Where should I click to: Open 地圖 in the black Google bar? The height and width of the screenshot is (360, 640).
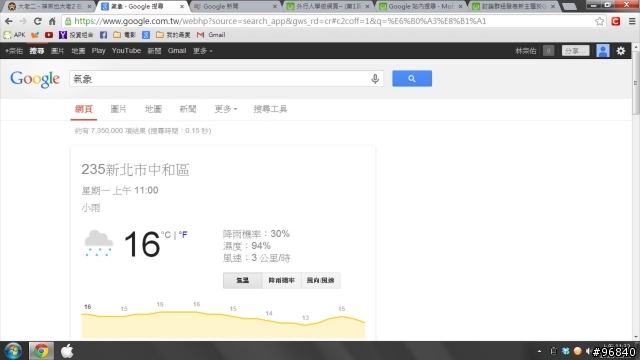[x=78, y=51]
